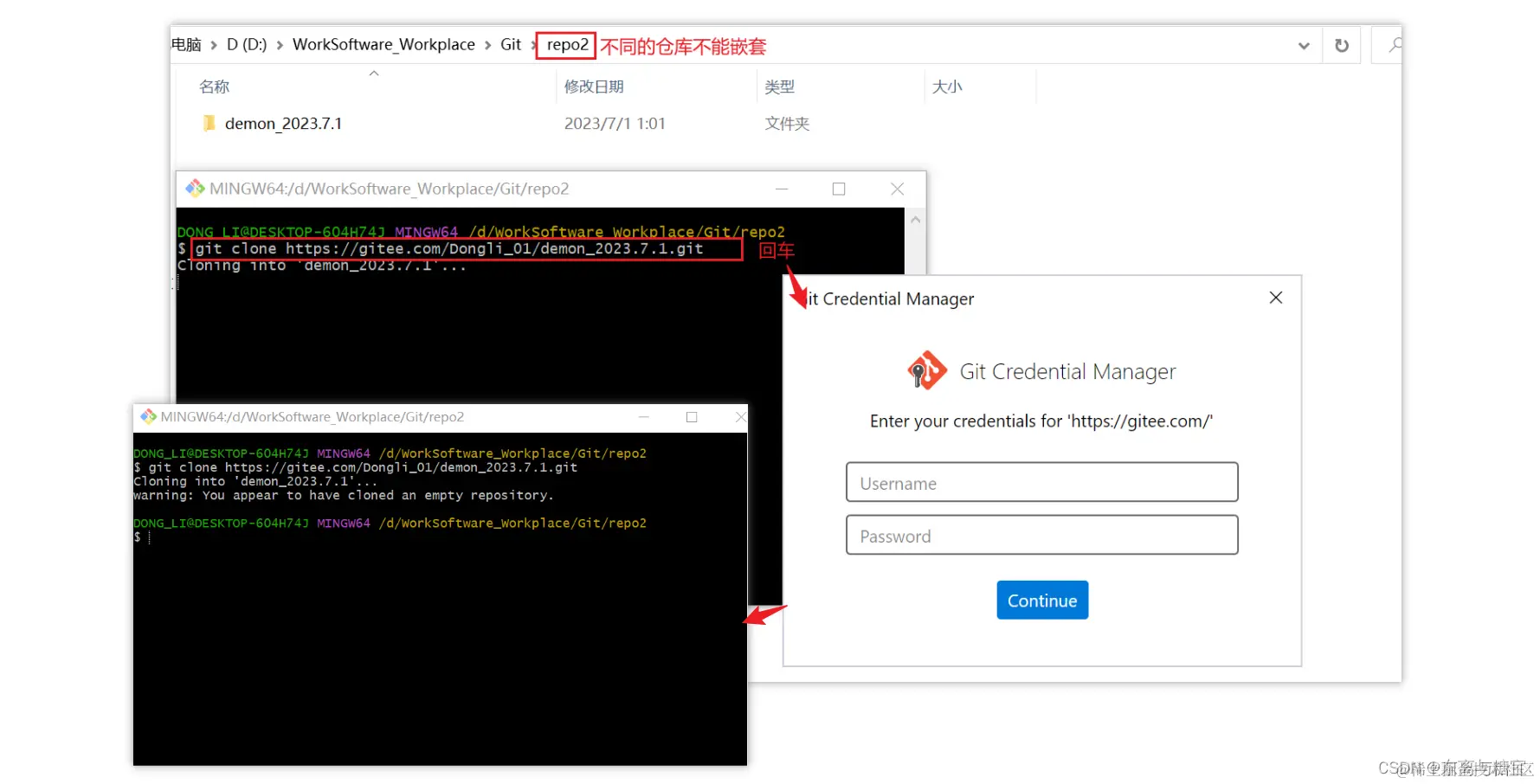Click the Username input field
Image resolution: width=1540 pixels, height=784 pixels.
click(x=1041, y=482)
